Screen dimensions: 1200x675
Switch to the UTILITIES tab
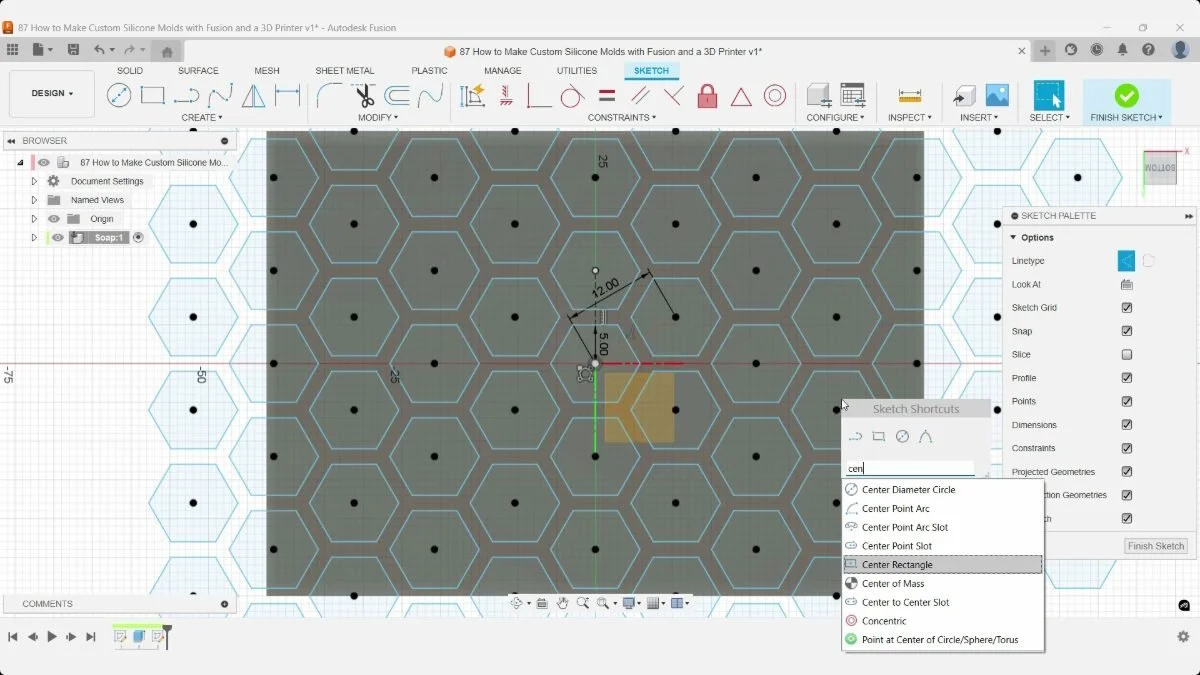click(x=577, y=71)
